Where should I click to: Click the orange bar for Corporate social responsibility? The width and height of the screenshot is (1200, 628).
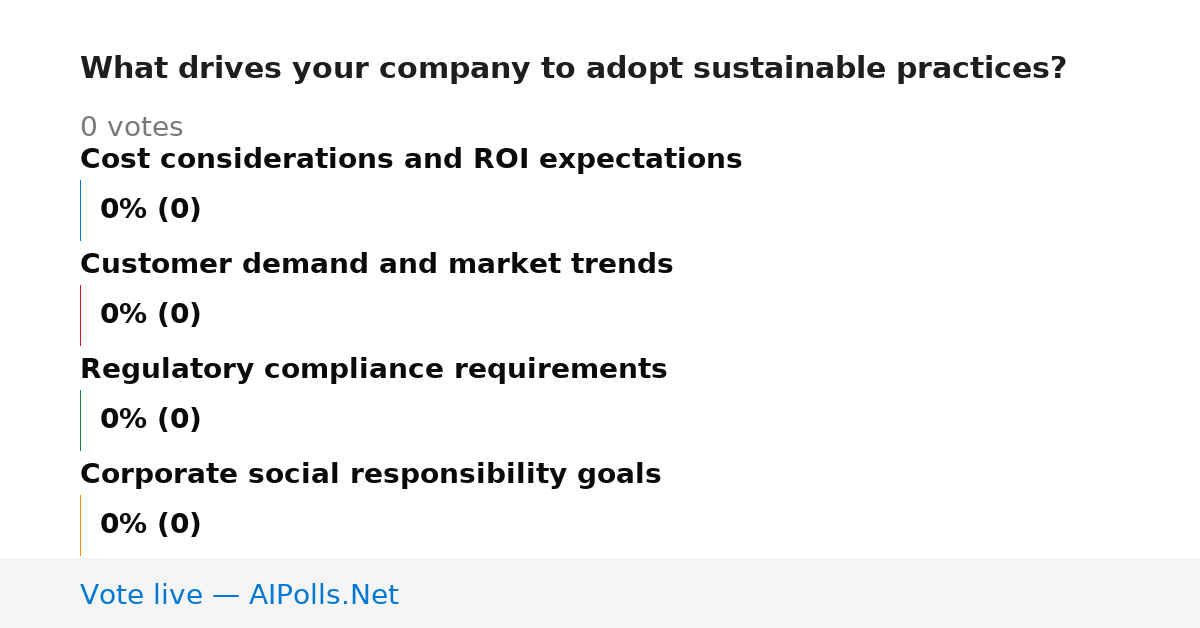[x=80, y=525]
